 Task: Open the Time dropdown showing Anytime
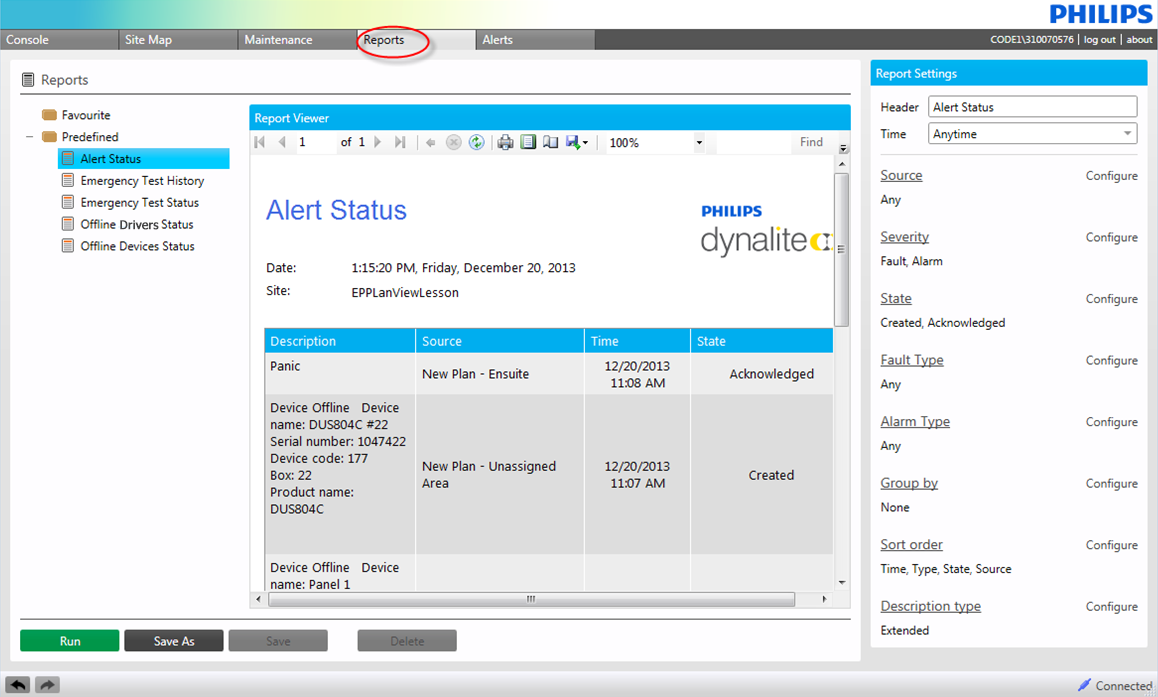(x=1032, y=134)
